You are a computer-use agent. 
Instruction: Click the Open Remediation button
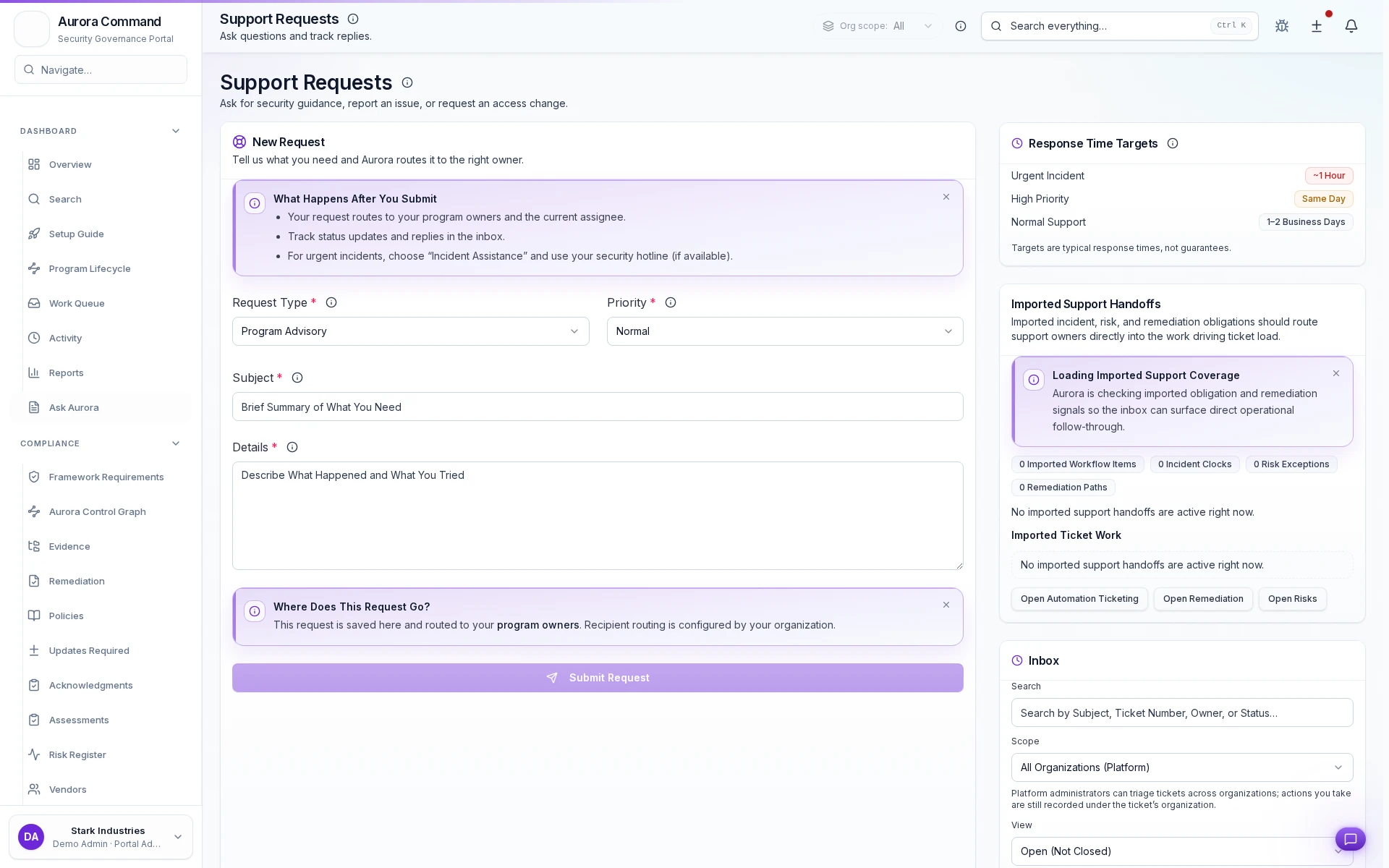(x=1202, y=599)
